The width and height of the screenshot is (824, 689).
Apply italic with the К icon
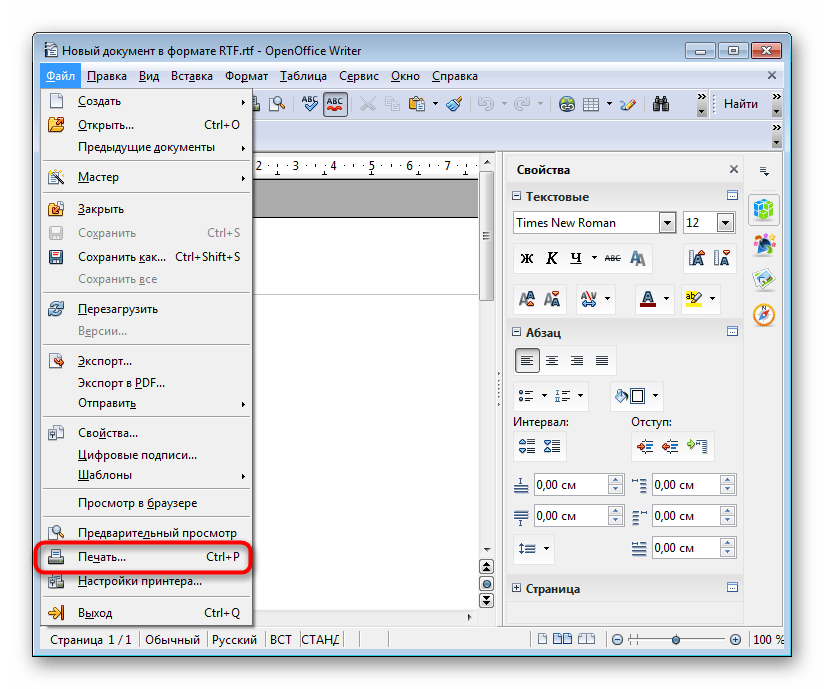click(552, 259)
